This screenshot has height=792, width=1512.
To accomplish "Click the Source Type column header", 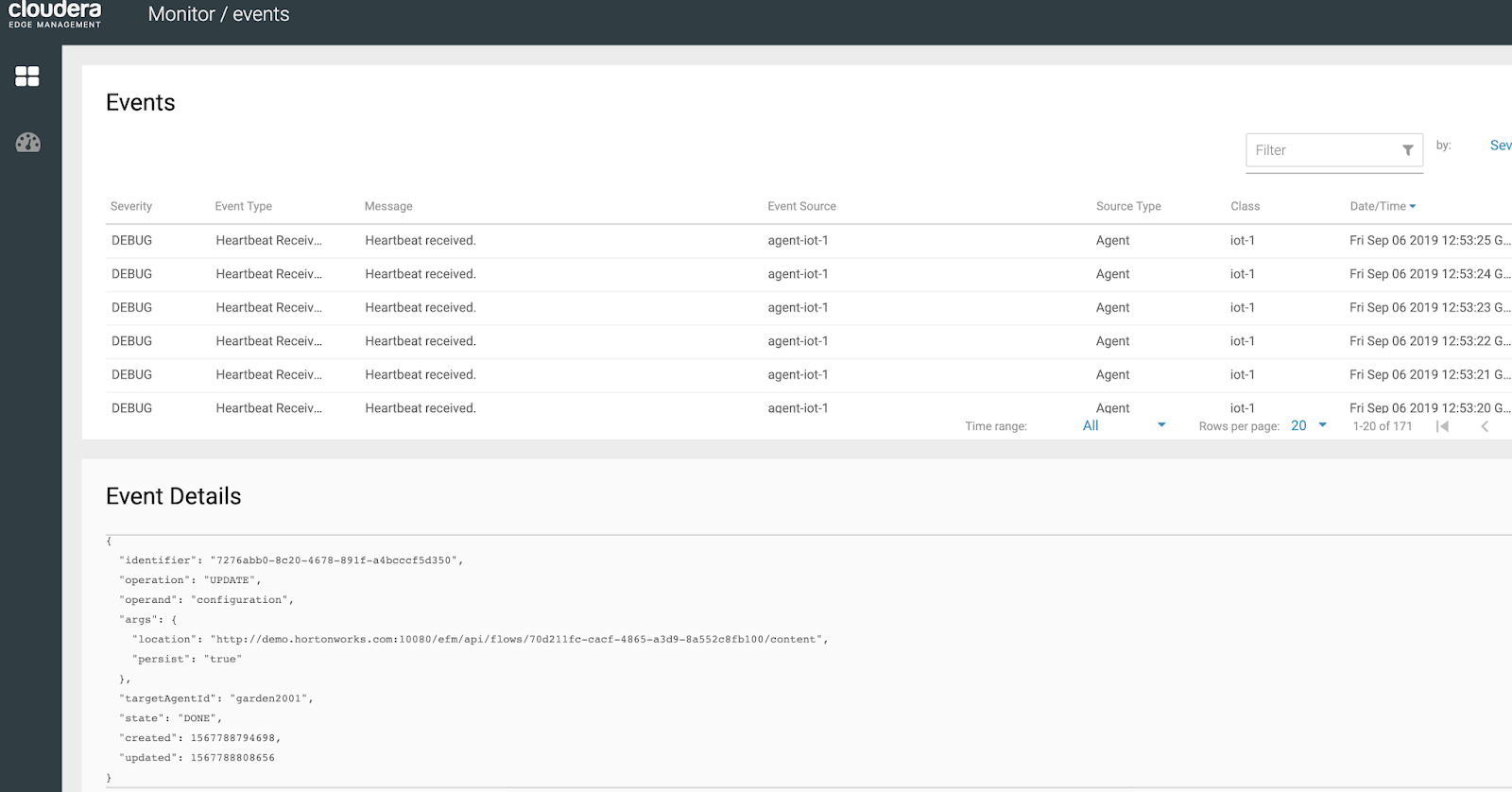I will (x=1128, y=206).
